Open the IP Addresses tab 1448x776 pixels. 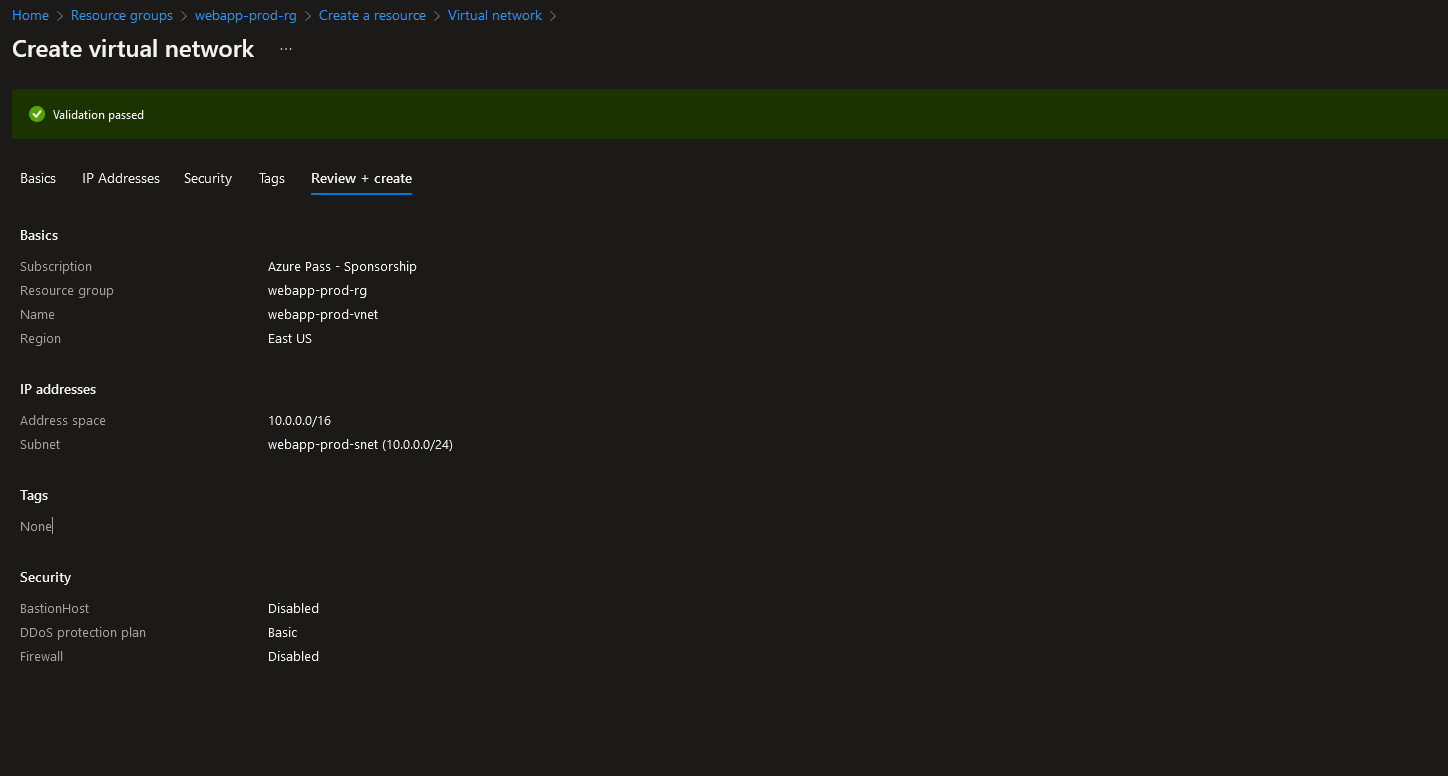point(121,178)
